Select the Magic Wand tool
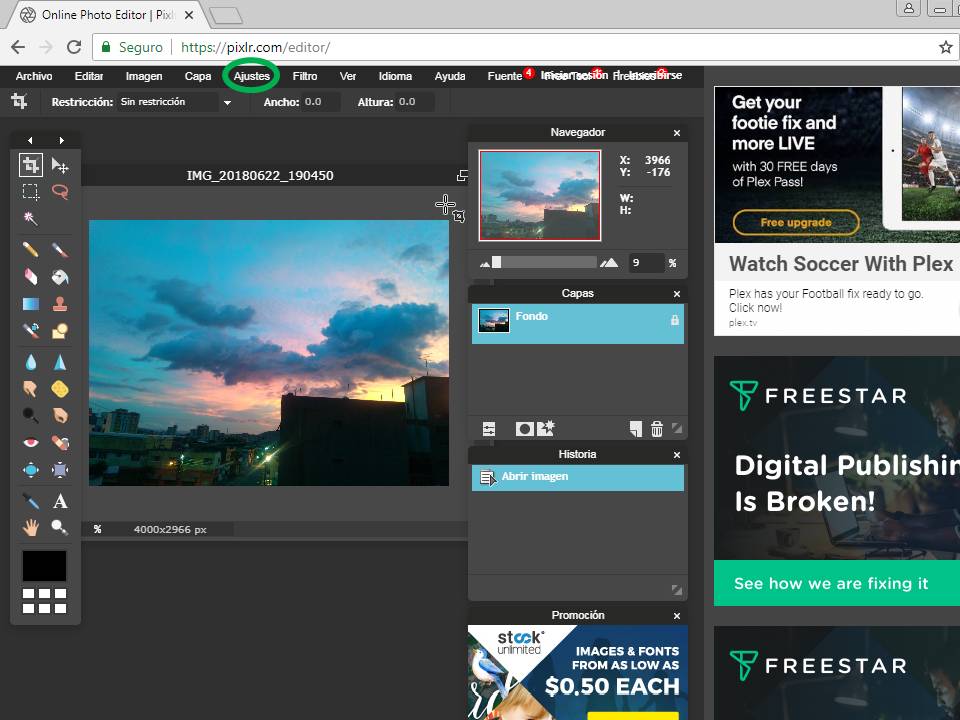The width and height of the screenshot is (960, 720). (x=31, y=219)
